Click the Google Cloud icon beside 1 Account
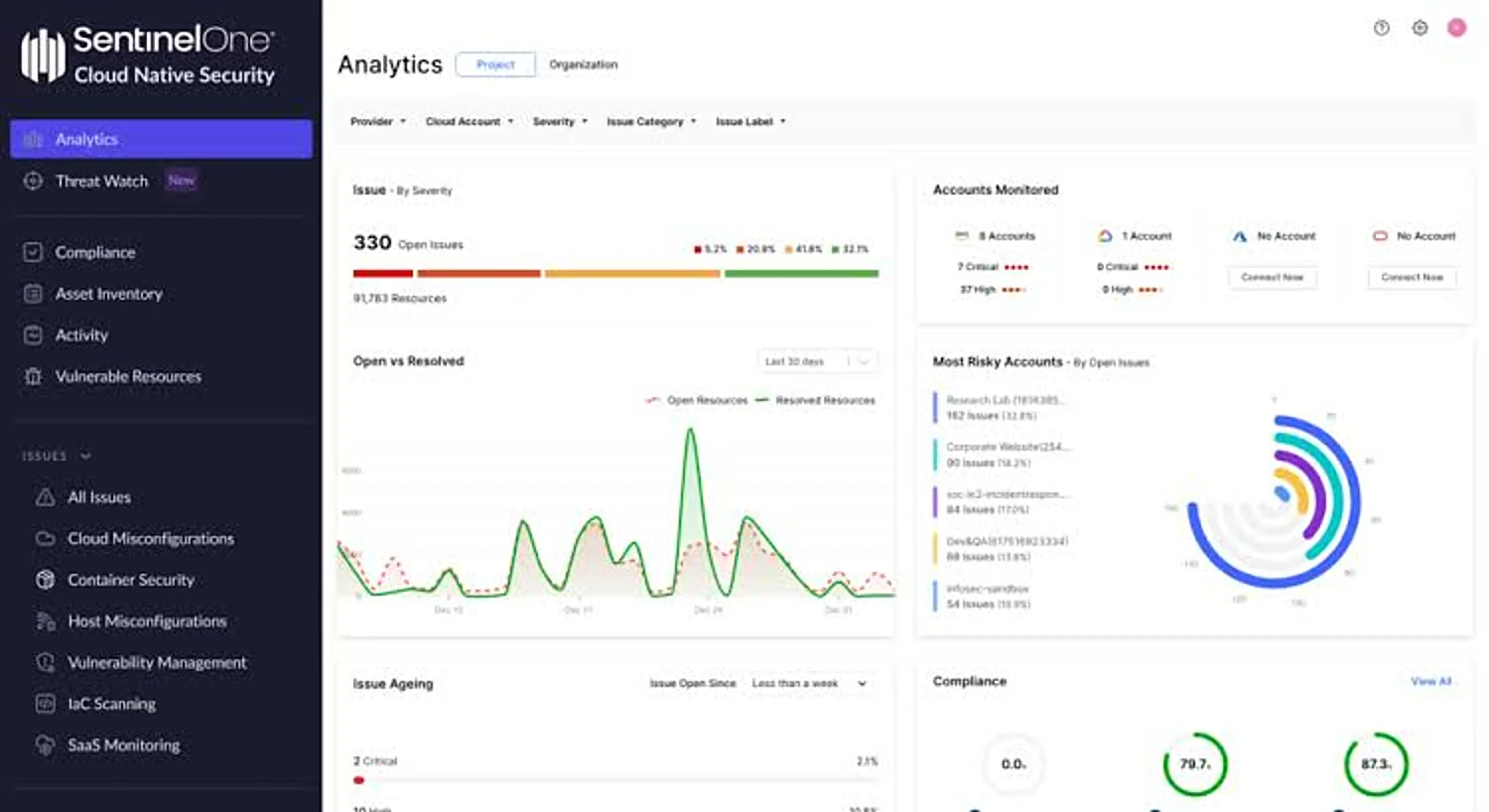This screenshot has width=1489, height=812. pyautogui.click(x=1105, y=236)
